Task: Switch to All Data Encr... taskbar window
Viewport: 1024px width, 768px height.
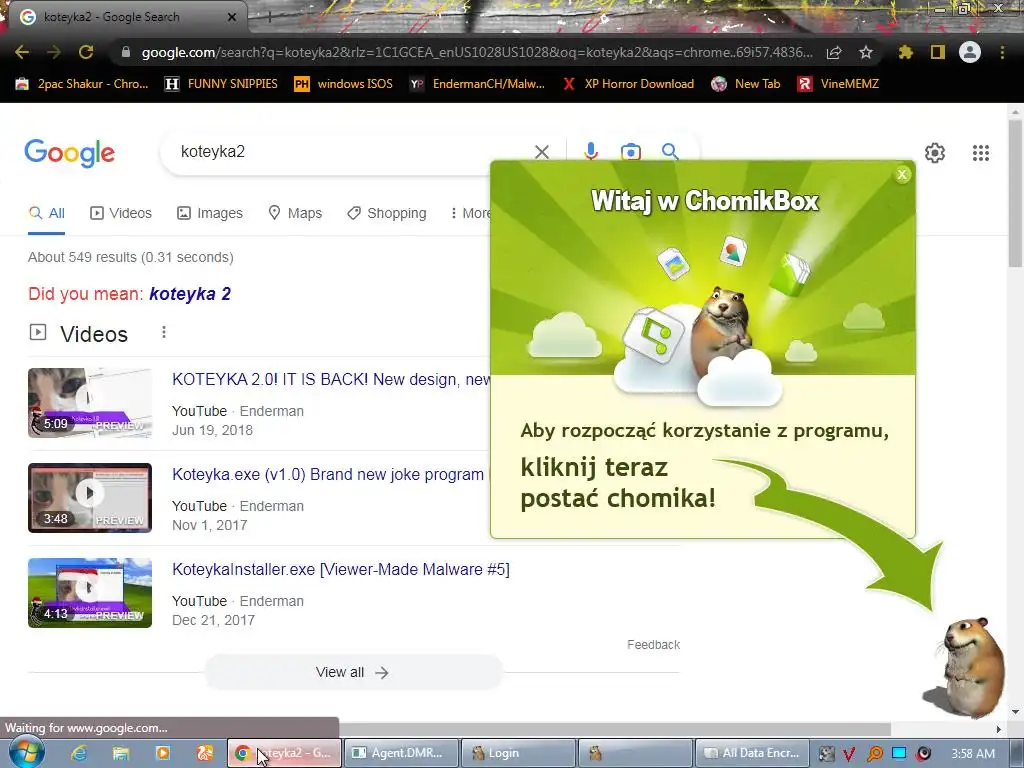Action: coord(752,753)
